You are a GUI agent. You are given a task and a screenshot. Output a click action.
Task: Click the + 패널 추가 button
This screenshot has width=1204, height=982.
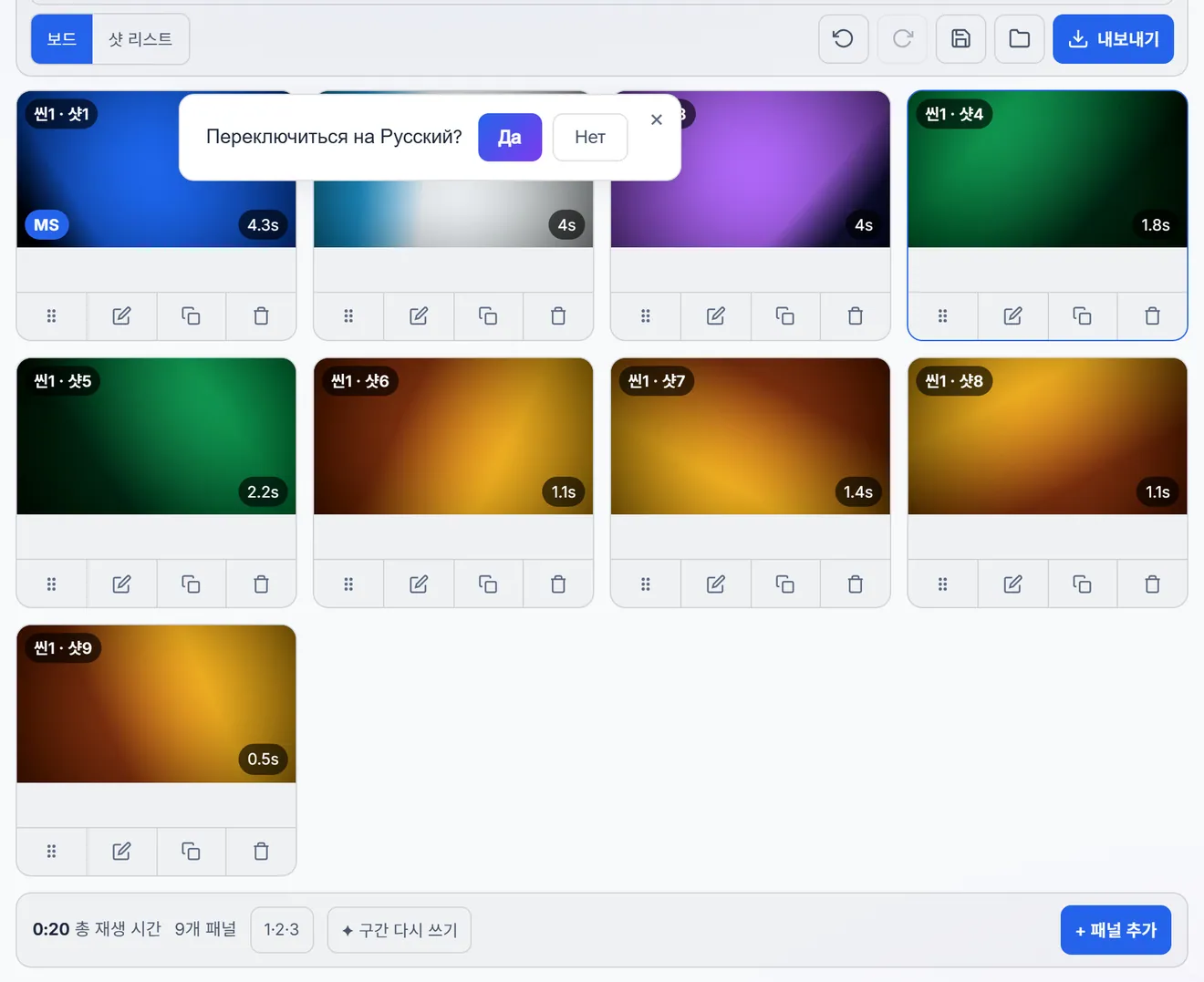(x=1116, y=930)
